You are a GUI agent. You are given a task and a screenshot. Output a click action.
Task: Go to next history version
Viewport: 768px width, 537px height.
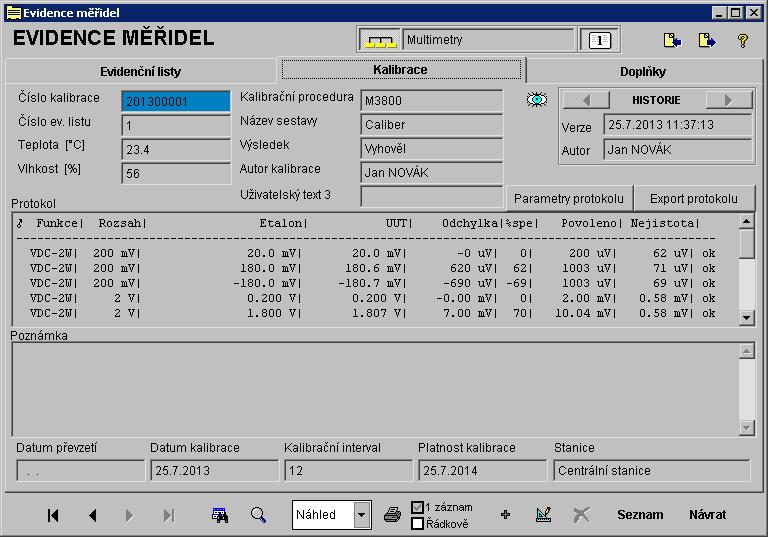(728, 100)
